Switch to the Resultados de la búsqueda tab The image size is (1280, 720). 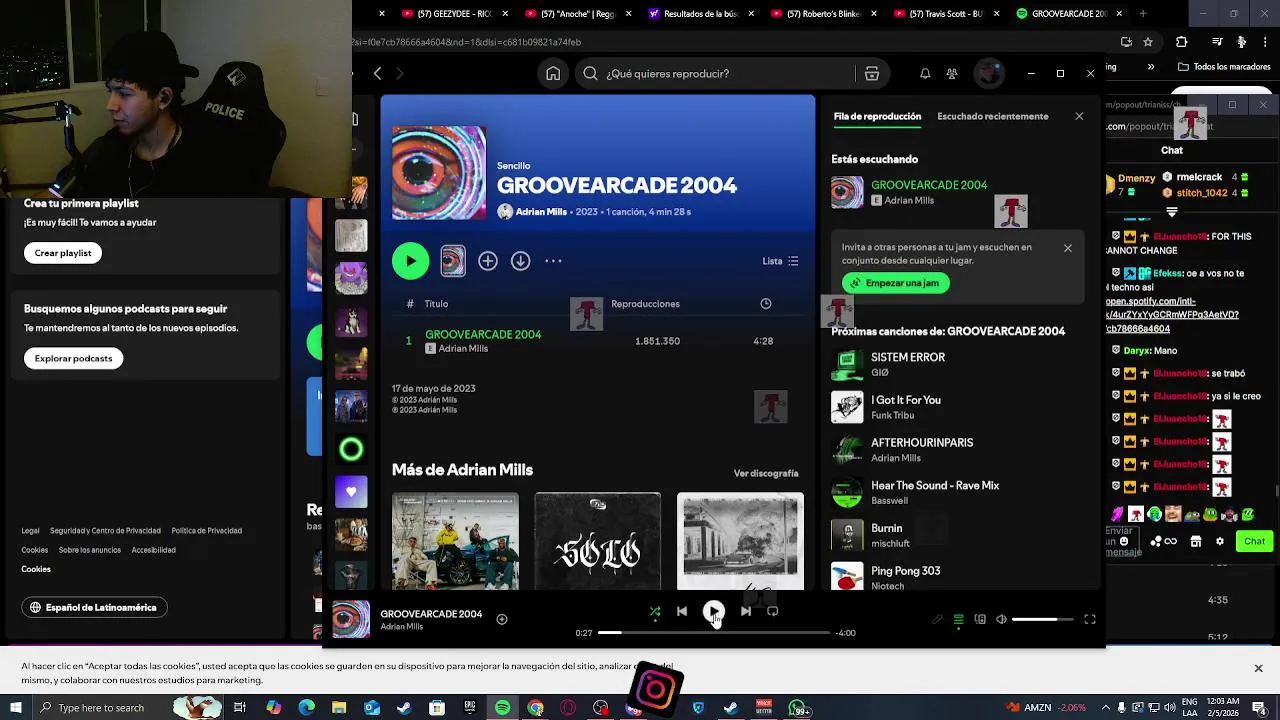(695, 14)
